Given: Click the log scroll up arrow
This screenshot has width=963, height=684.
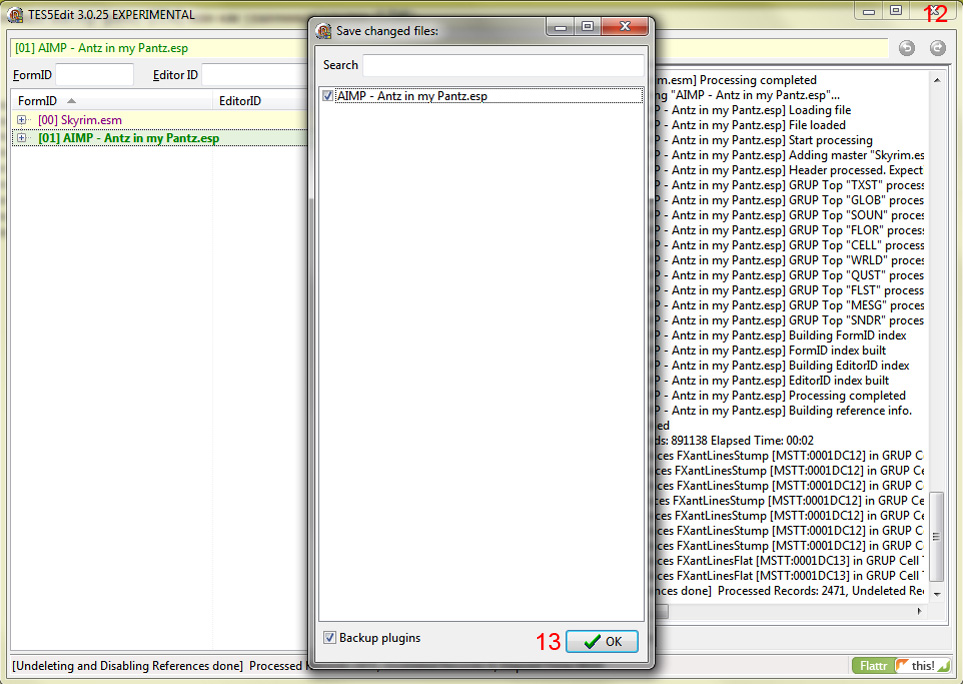Looking at the screenshot, I should click(x=937, y=80).
